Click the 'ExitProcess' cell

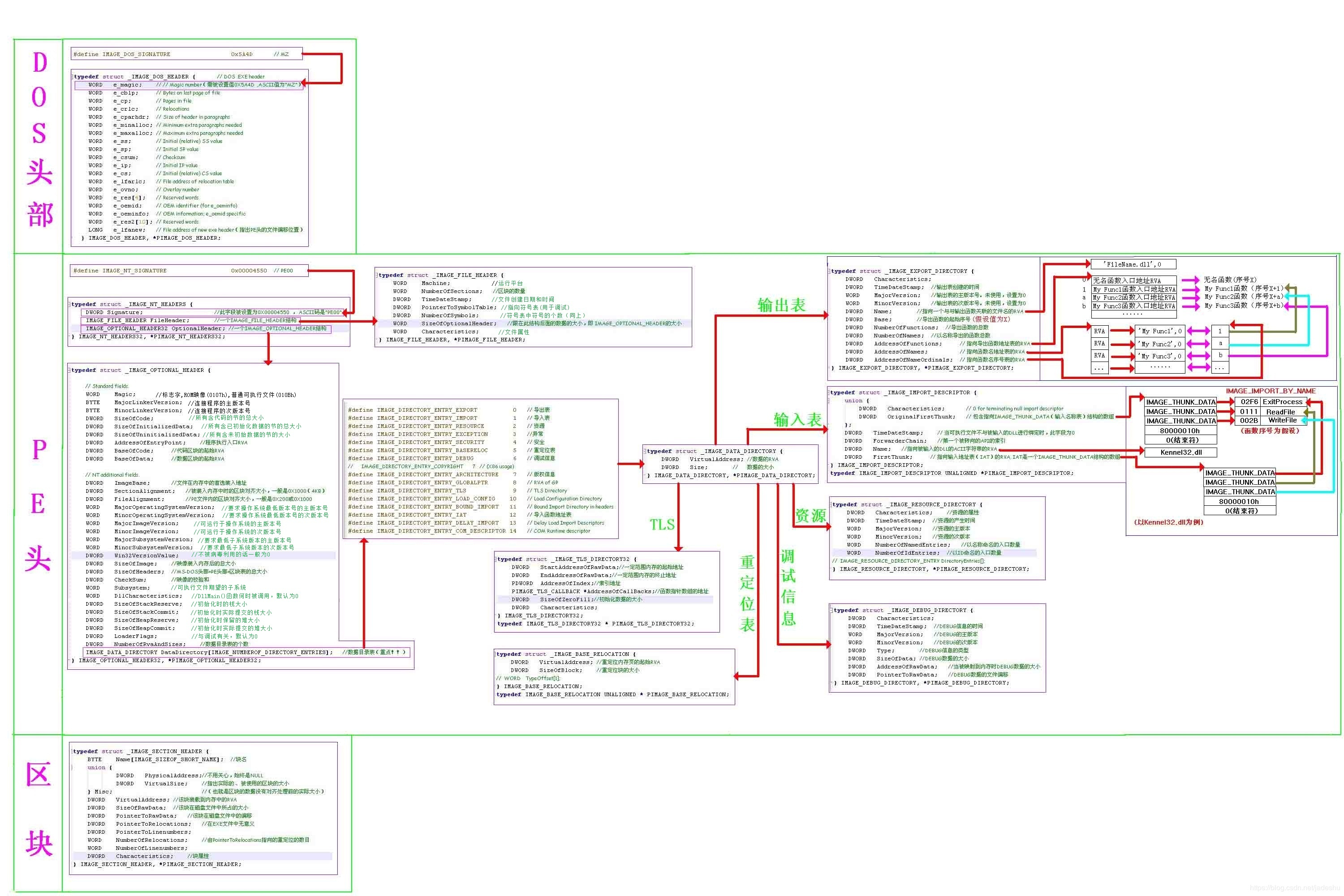(1282, 402)
